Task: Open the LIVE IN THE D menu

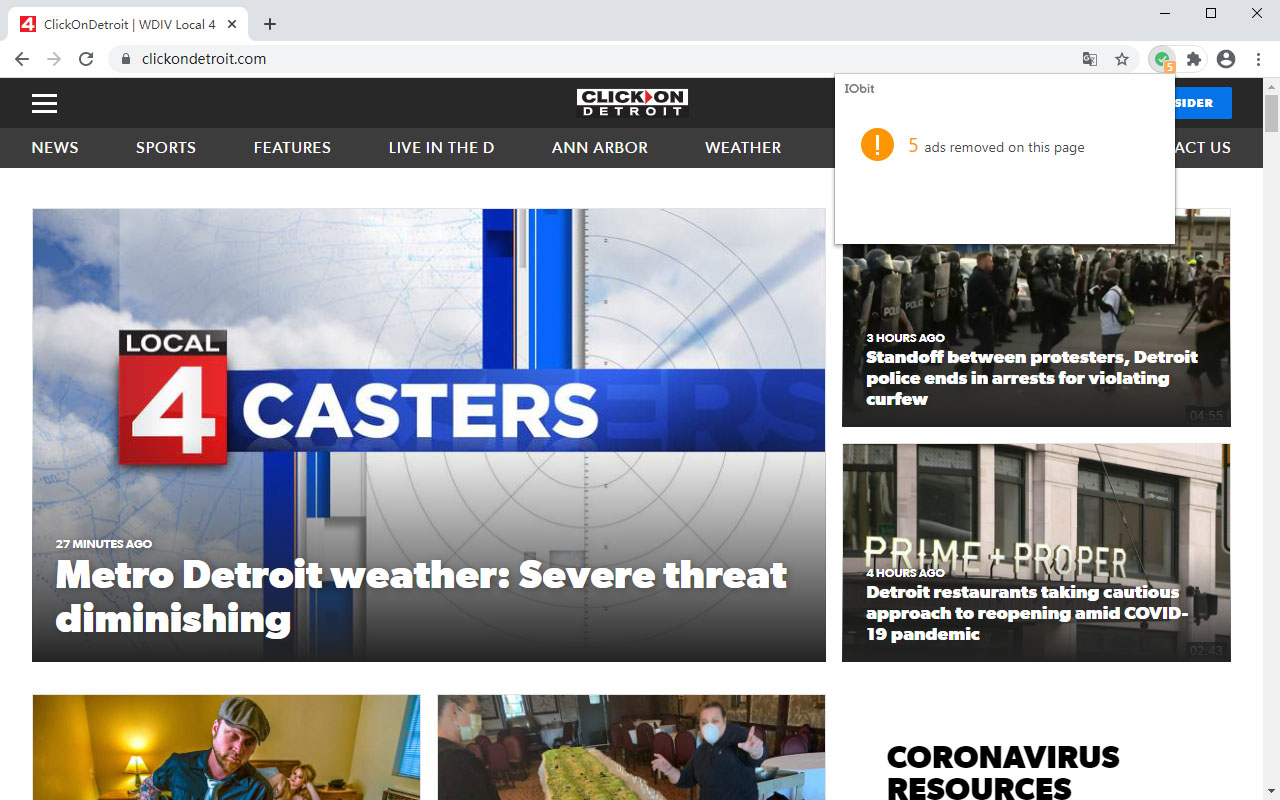Action: pos(441,147)
